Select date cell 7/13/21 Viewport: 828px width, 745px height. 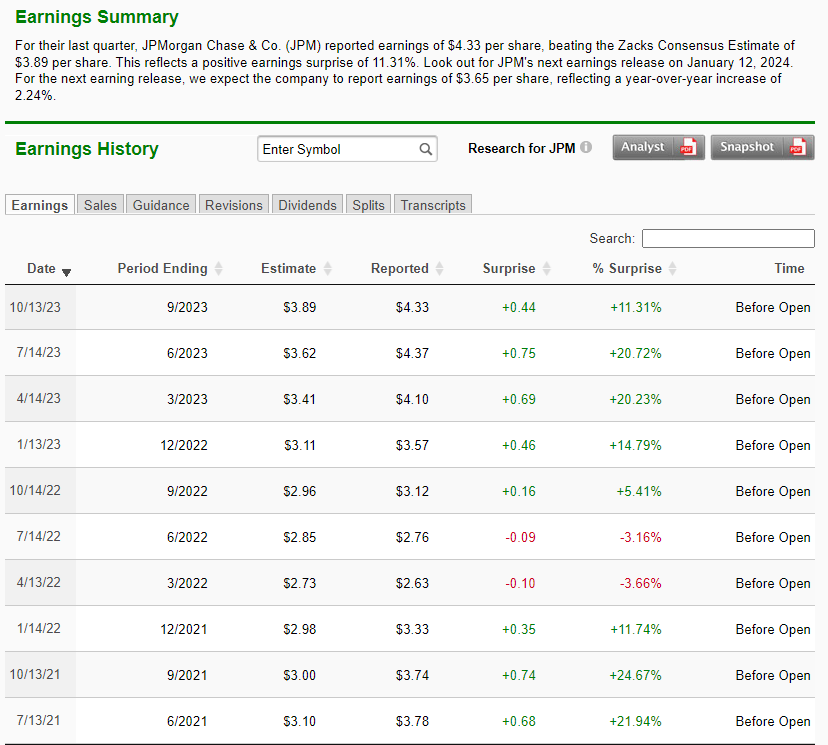[x=39, y=721]
